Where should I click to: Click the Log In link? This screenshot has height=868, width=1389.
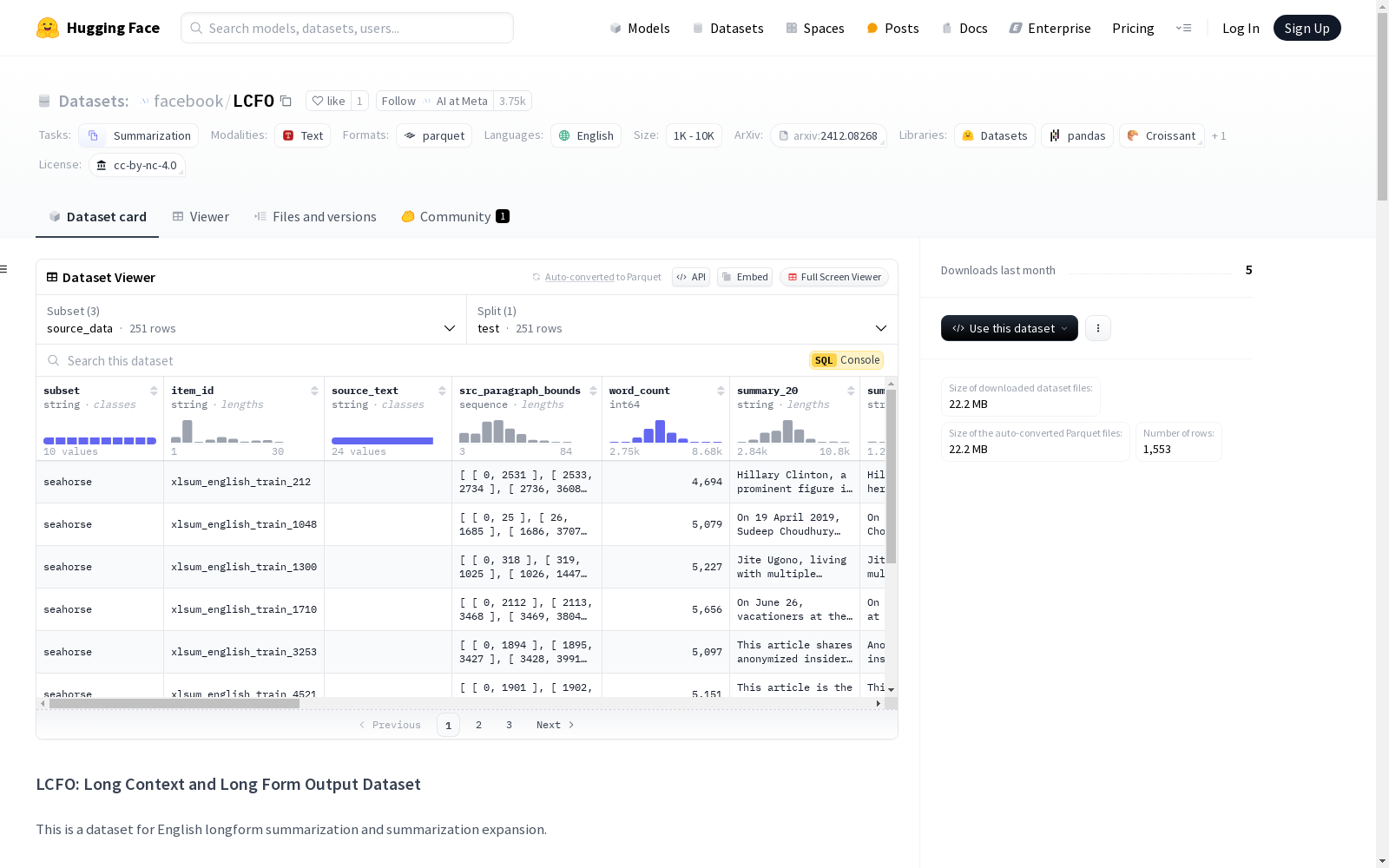point(1241,28)
